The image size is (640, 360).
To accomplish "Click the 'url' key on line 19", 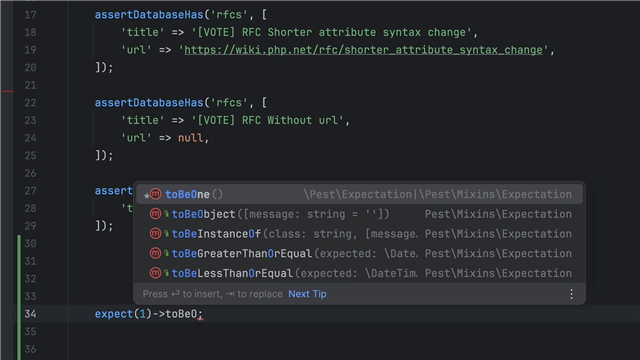I will (136, 50).
